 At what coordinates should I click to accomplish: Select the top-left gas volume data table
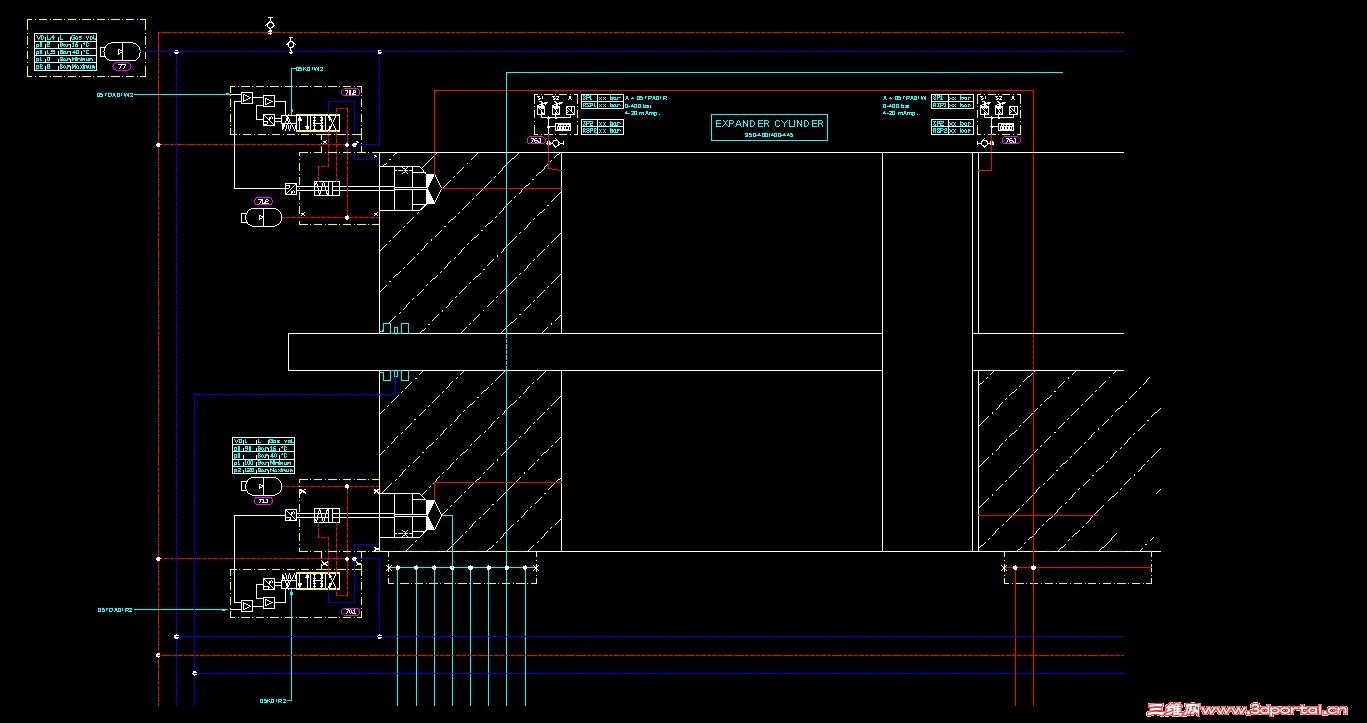click(66, 52)
